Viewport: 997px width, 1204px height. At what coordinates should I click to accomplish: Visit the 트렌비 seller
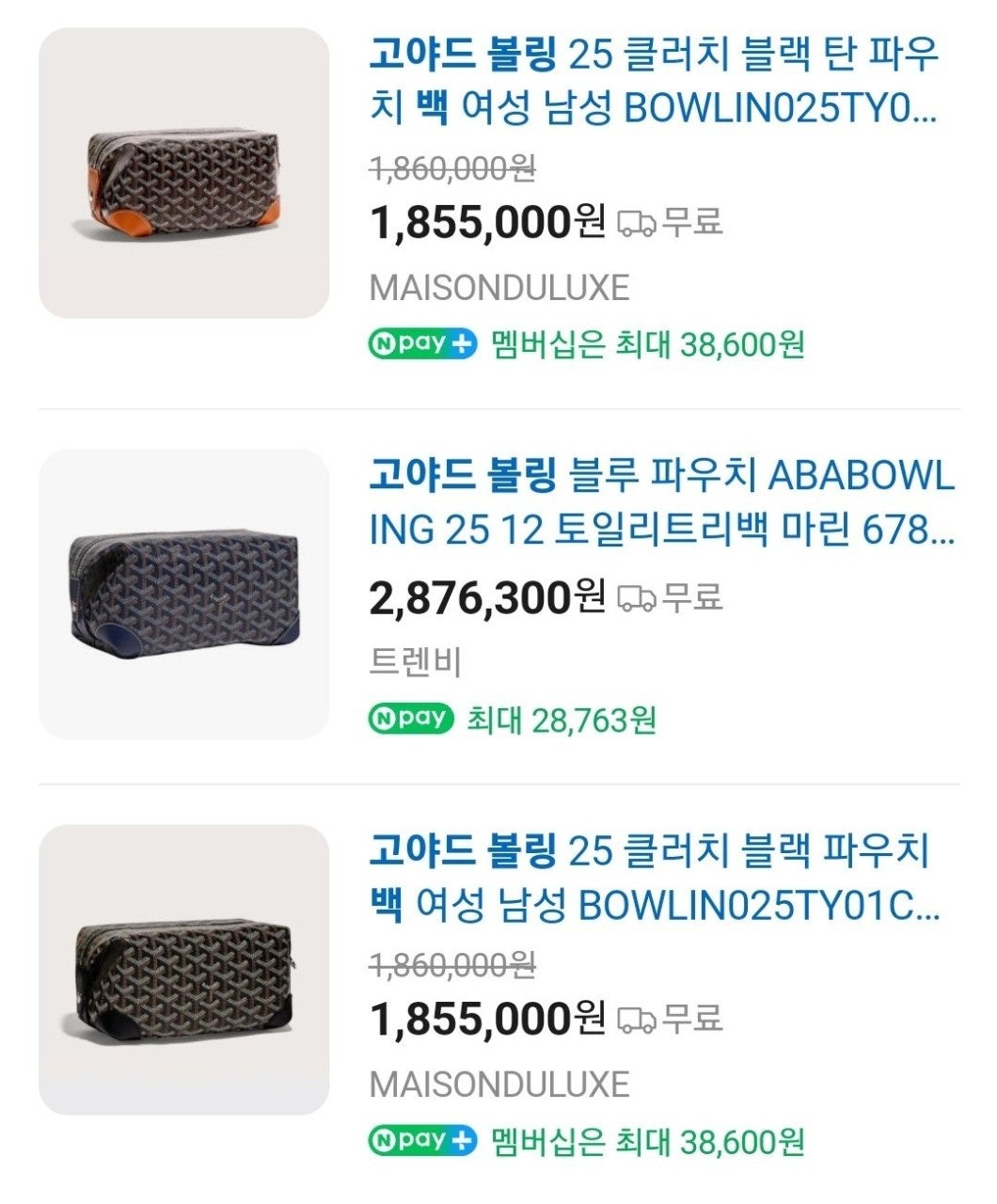[415, 662]
